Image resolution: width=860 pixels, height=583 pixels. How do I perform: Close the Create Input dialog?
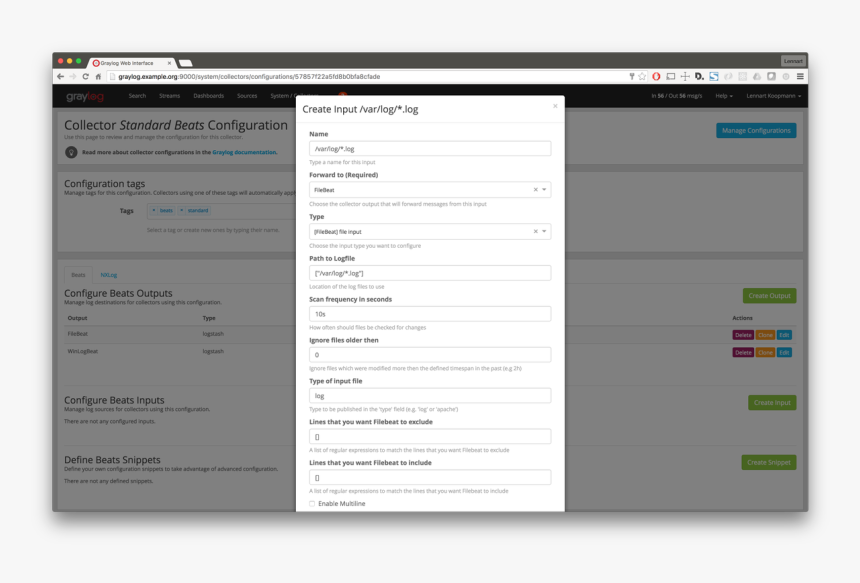(x=555, y=106)
